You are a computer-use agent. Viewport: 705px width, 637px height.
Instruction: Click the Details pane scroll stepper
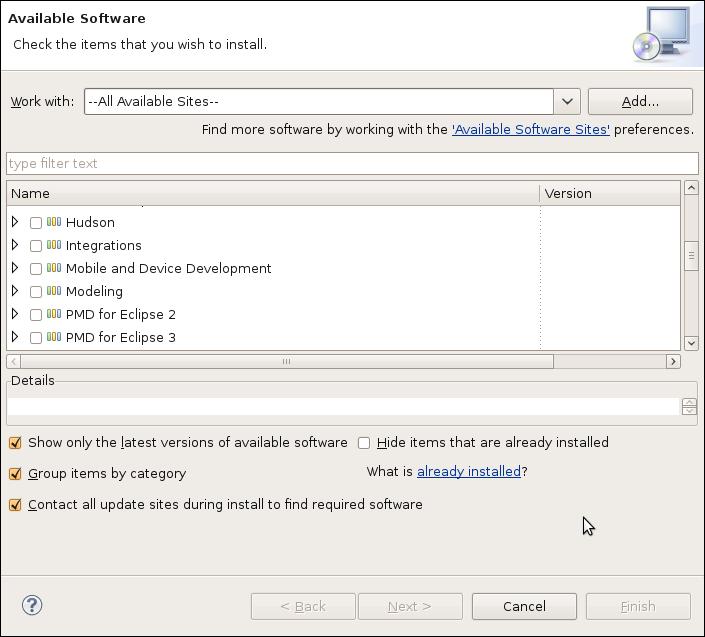coord(689,406)
